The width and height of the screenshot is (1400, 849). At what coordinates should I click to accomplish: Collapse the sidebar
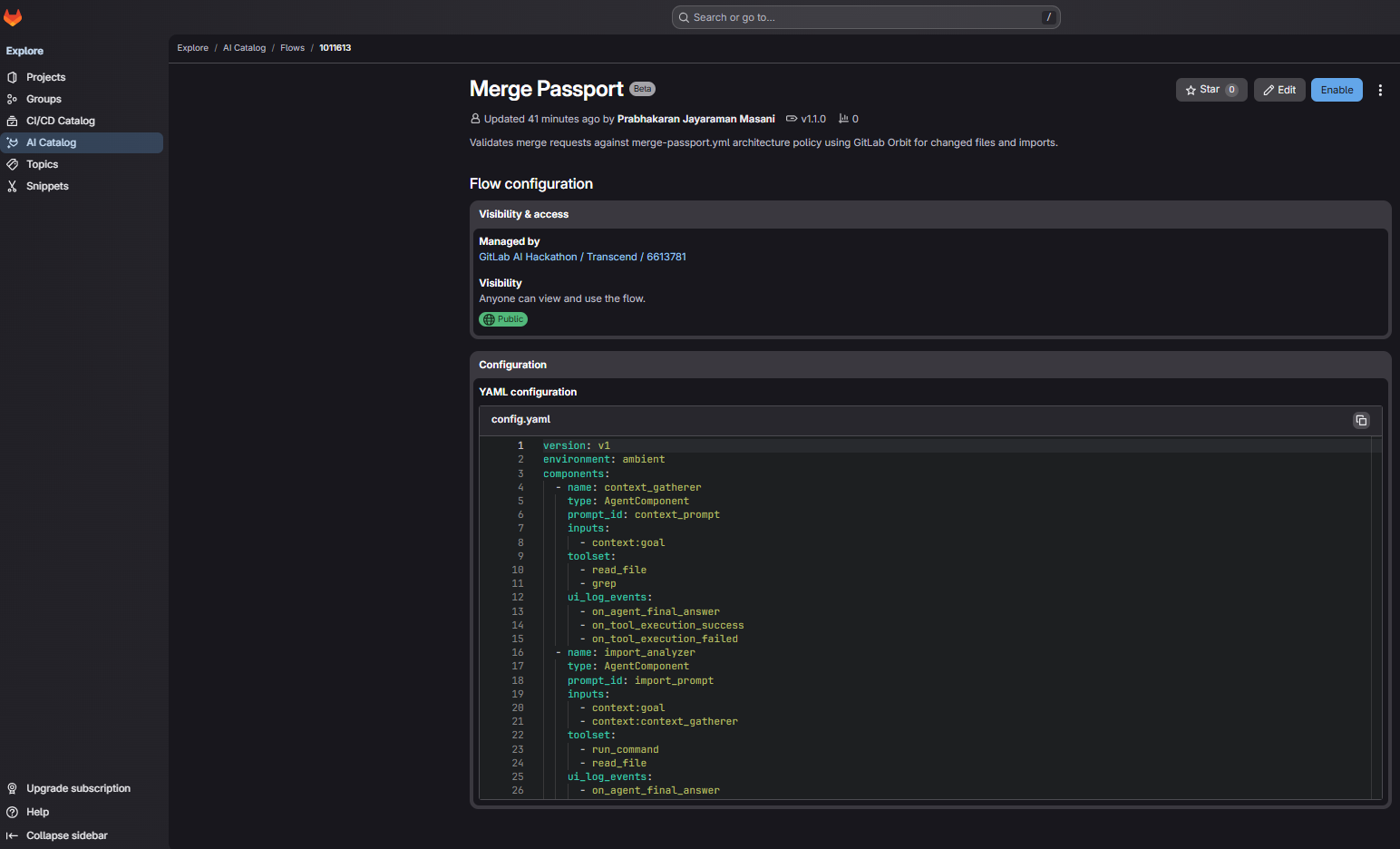pos(67,835)
